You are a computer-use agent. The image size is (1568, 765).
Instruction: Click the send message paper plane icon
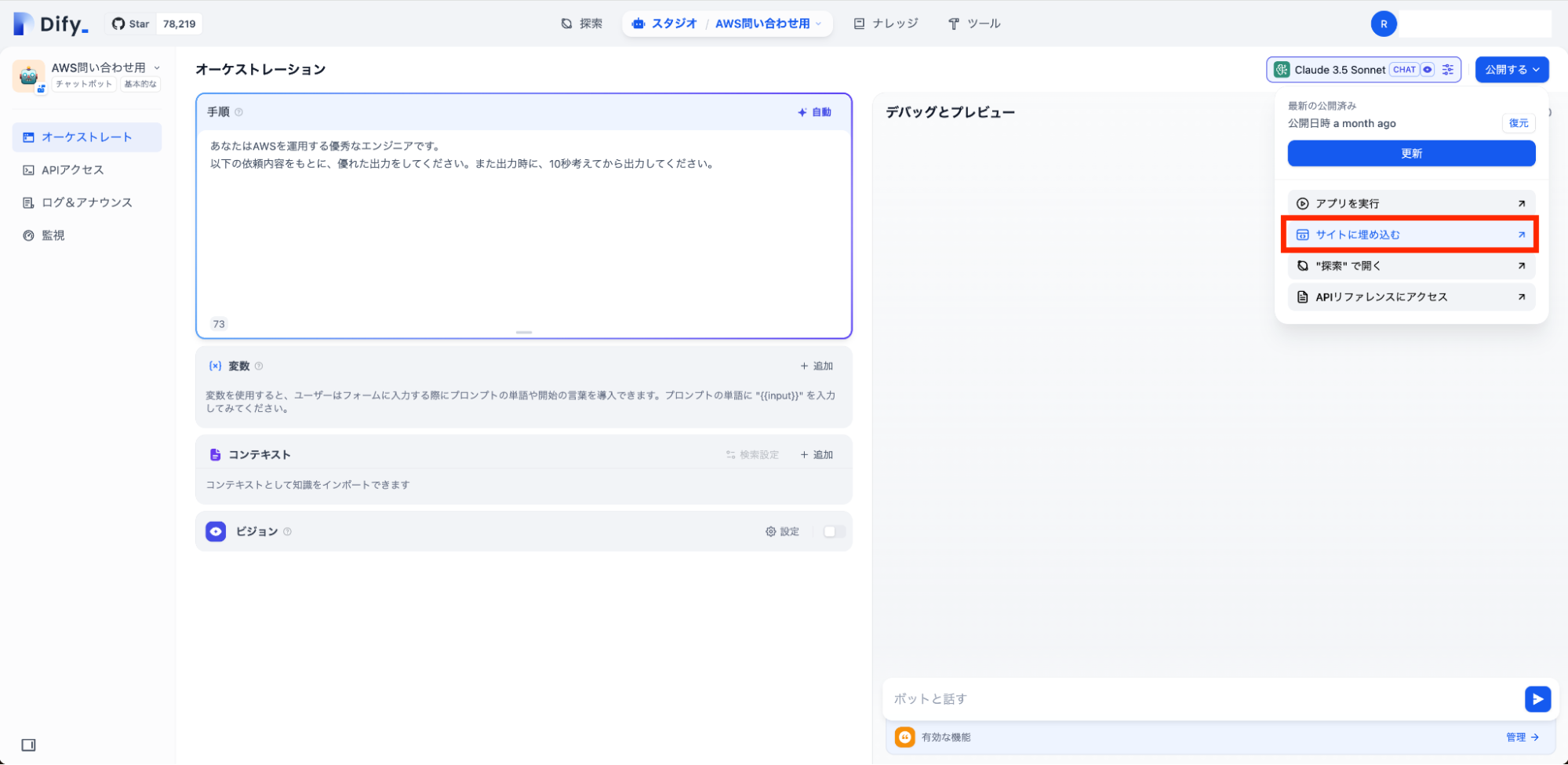coord(1537,698)
